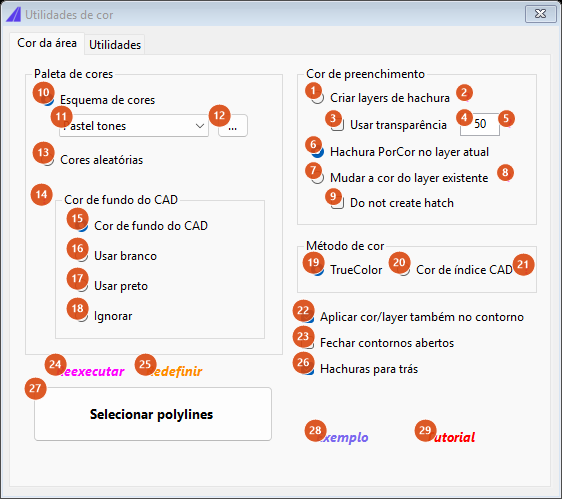Select Hachura PorCor no layer atual

400,152
